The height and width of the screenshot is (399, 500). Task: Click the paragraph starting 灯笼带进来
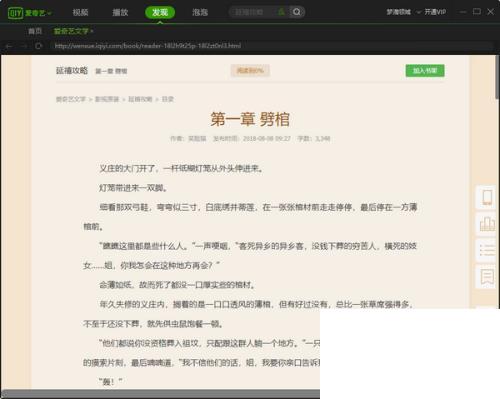(x=133, y=188)
